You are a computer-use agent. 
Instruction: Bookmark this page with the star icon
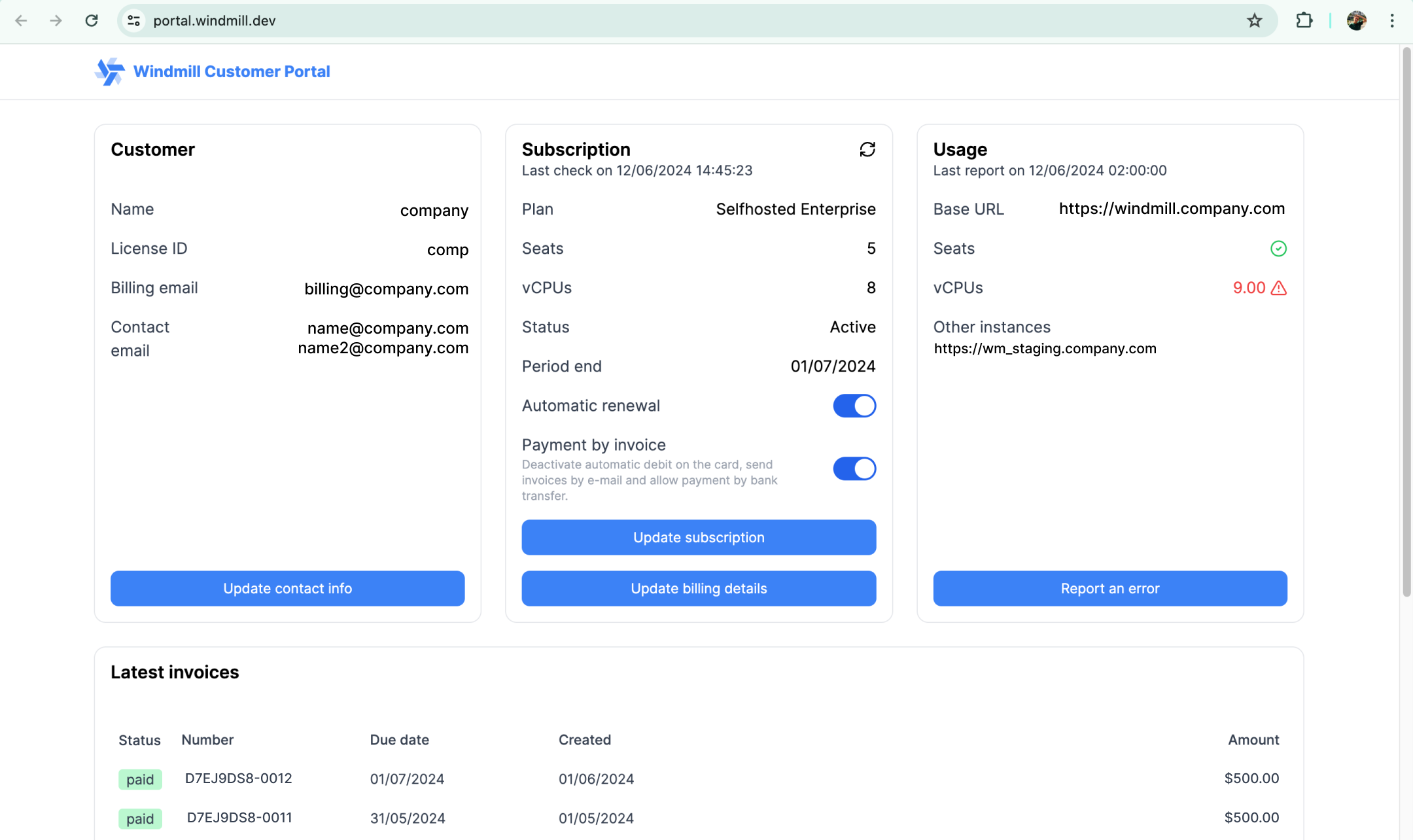[x=1254, y=21]
